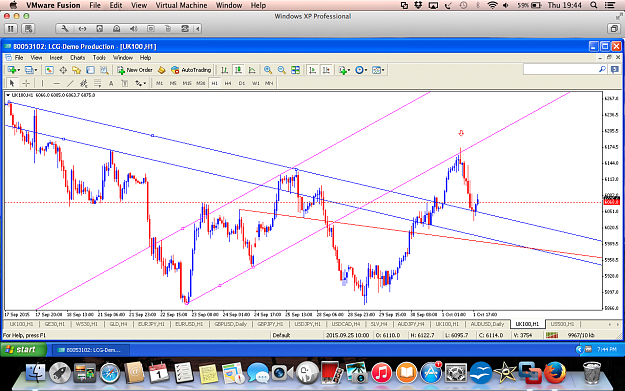
Task: Open the MetaTrader File menu
Action: tap(19, 58)
